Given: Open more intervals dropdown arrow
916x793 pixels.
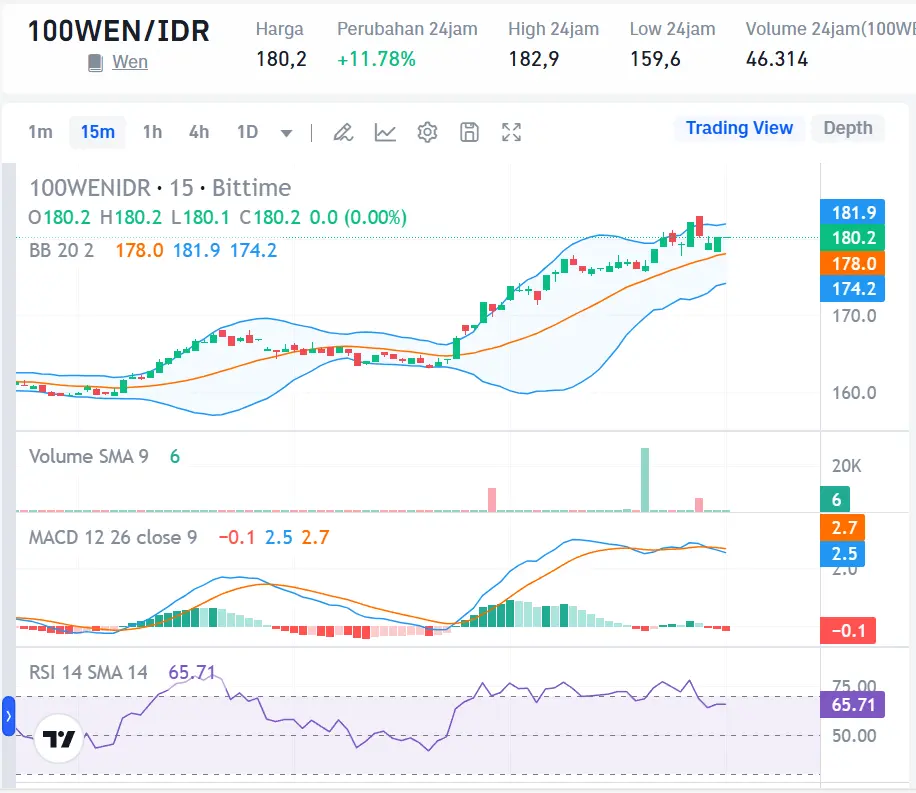Looking at the screenshot, I should click(x=287, y=131).
